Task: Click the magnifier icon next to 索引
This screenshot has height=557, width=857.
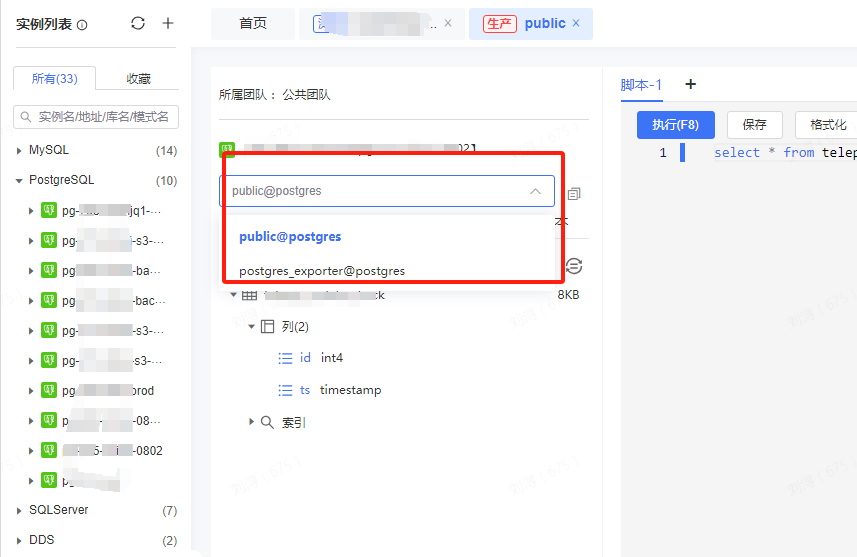Action: (x=267, y=422)
